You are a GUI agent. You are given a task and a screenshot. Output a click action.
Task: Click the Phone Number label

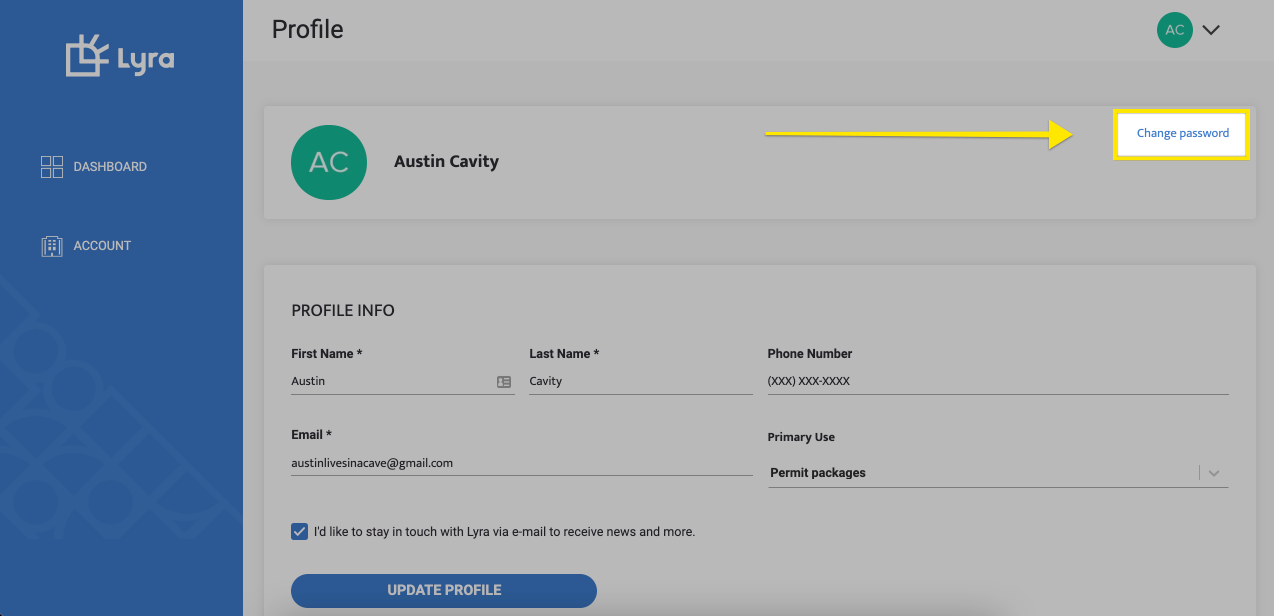(x=810, y=353)
